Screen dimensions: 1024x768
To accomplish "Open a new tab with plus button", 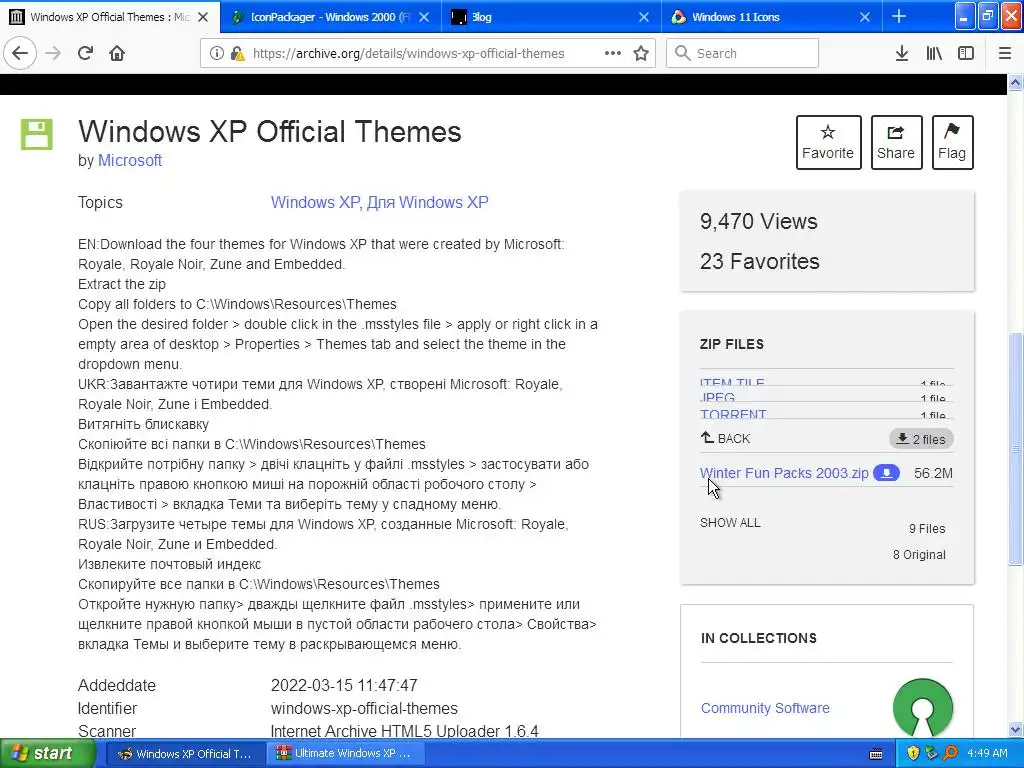I will click(x=899, y=17).
